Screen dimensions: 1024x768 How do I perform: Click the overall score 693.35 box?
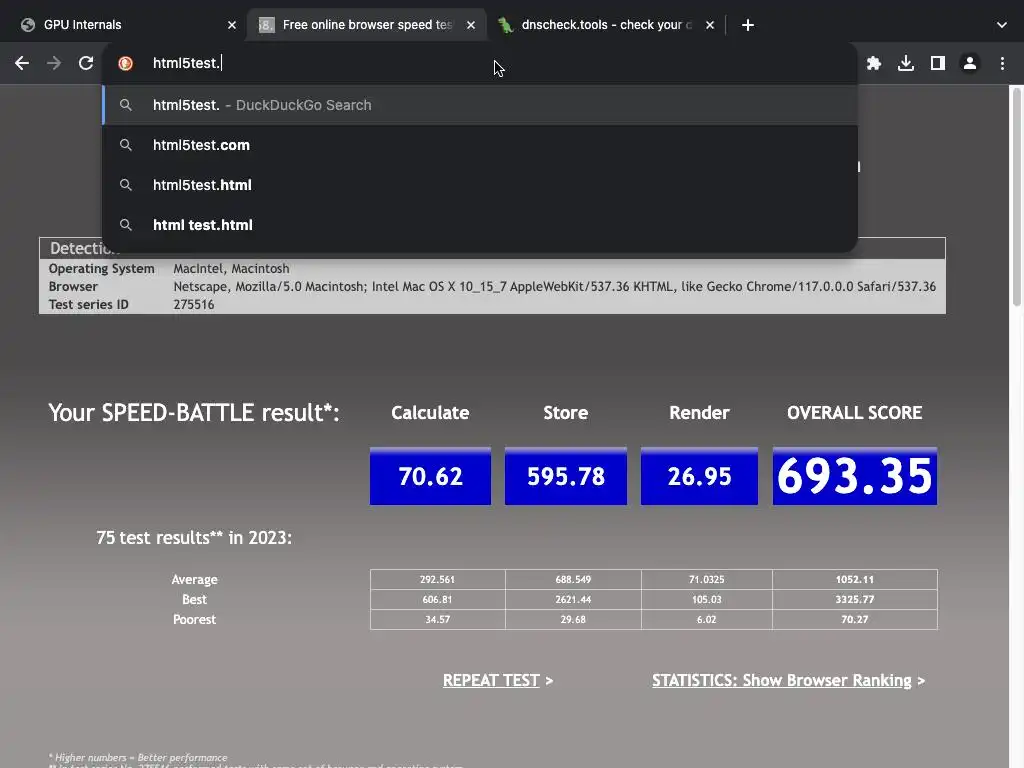click(855, 476)
